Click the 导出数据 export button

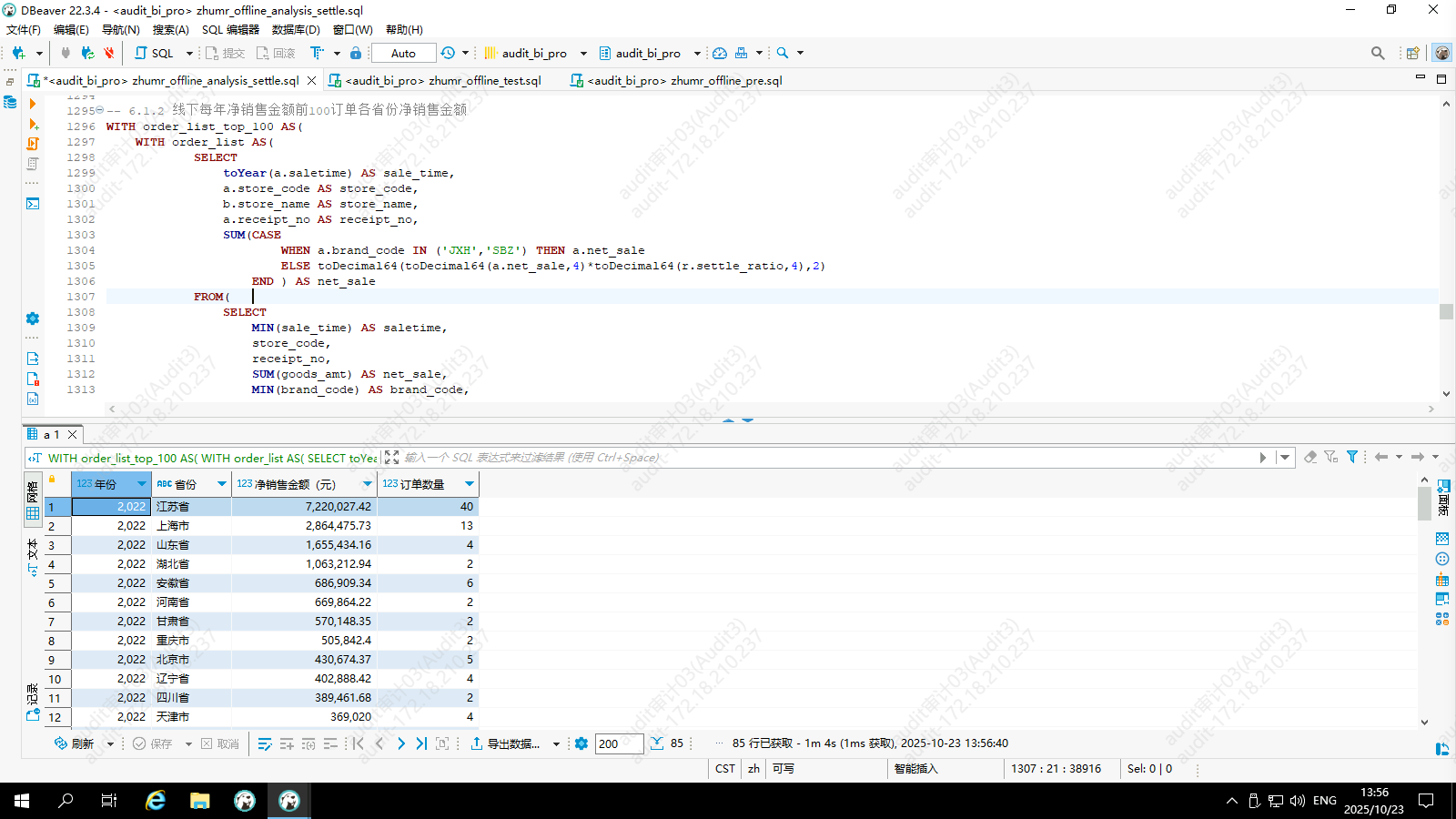pyautogui.click(x=505, y=743)
